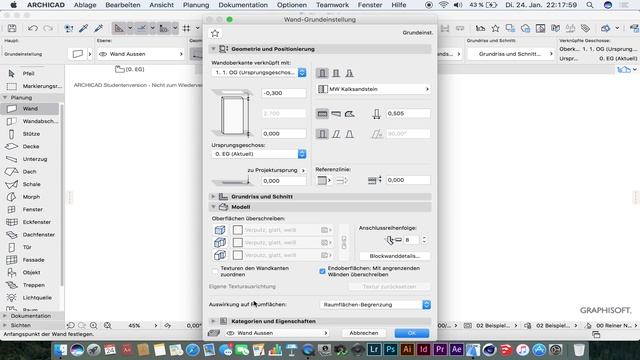This screenshot has height=360, width=640.
Task: Select double-slanted wall complexity icon
Action: (350, 134)
